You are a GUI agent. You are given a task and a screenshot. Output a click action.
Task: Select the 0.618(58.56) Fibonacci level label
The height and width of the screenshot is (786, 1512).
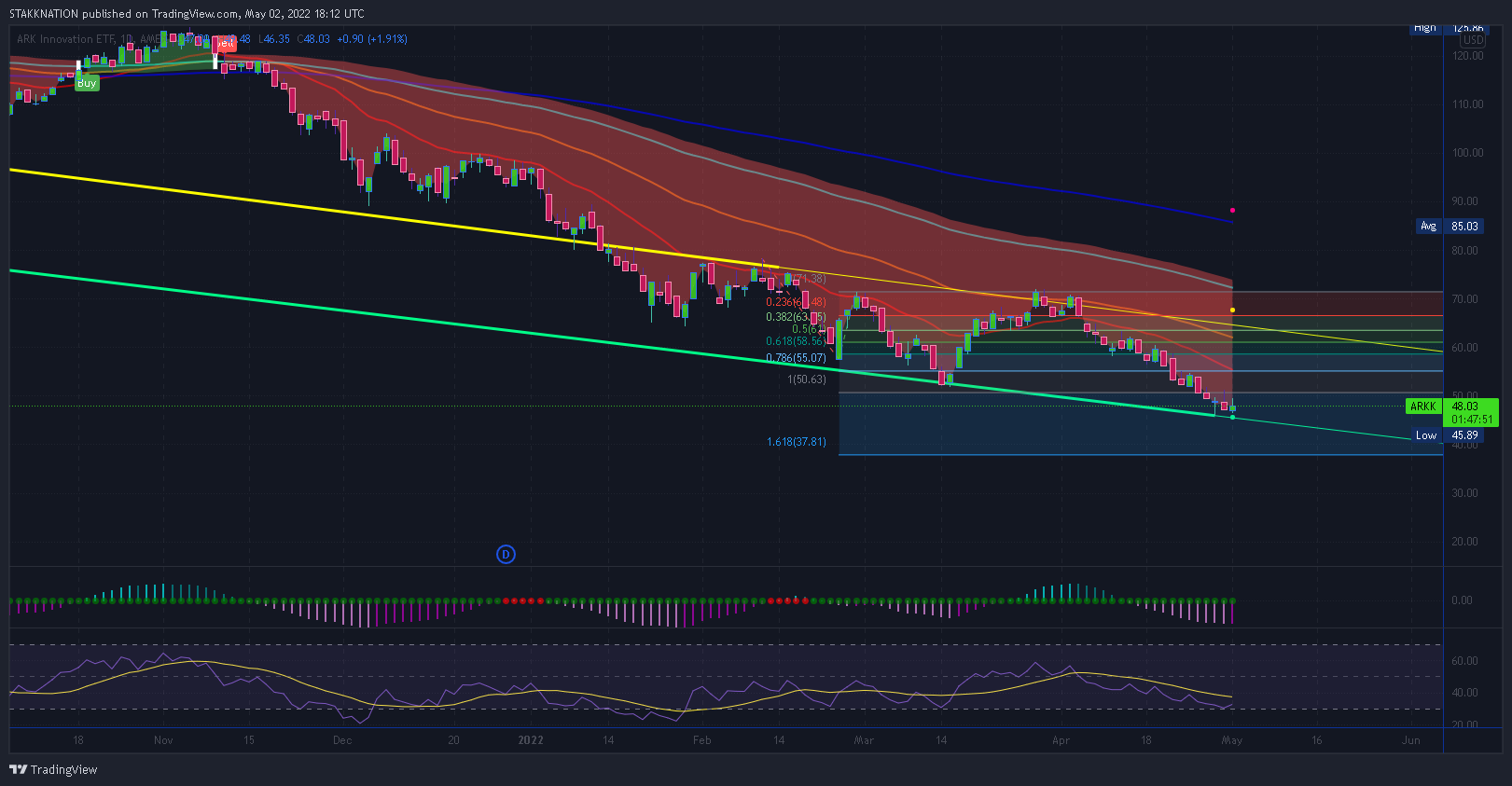tap(796, 341)
